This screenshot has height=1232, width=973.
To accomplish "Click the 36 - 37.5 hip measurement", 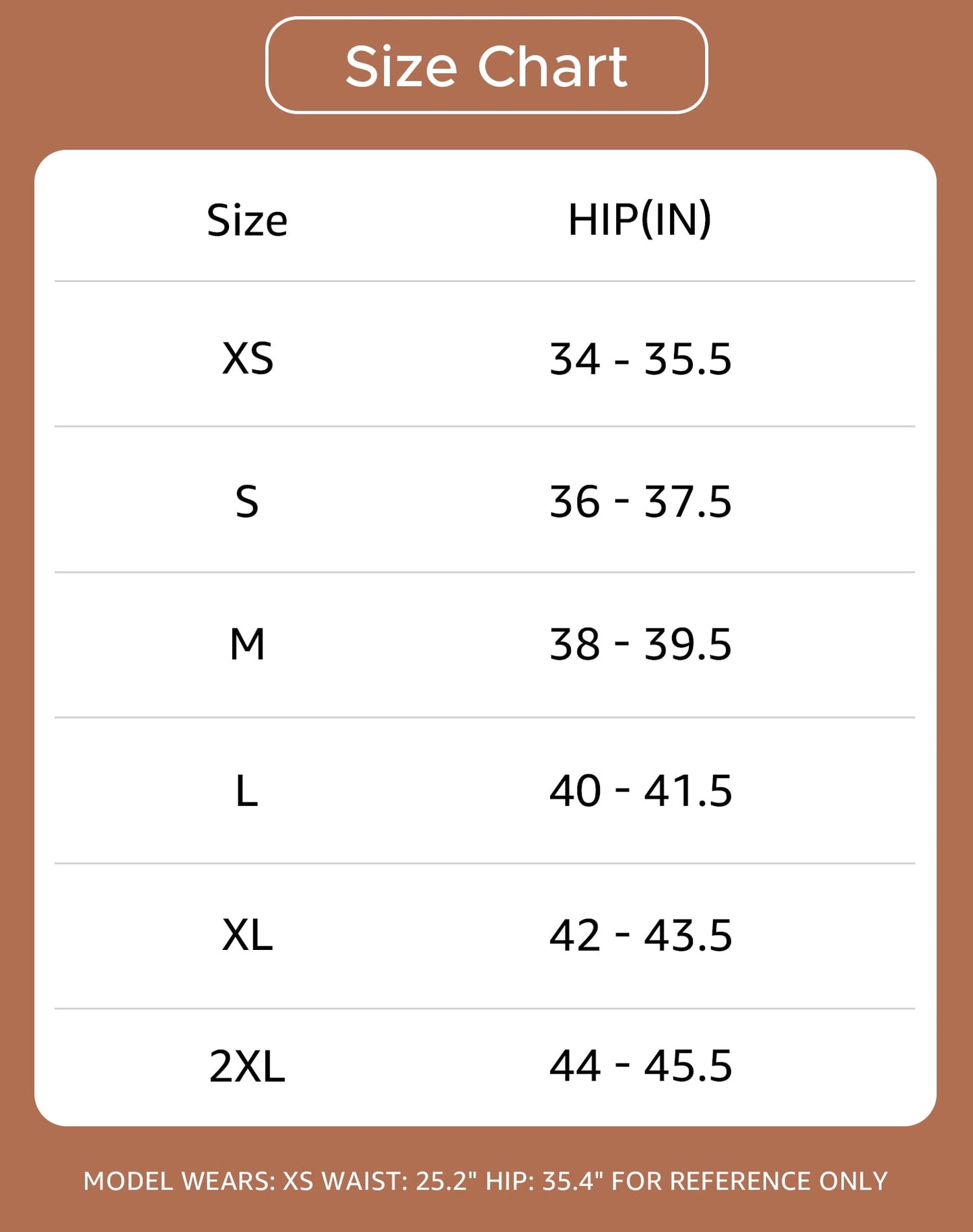I will pos(640,502).
